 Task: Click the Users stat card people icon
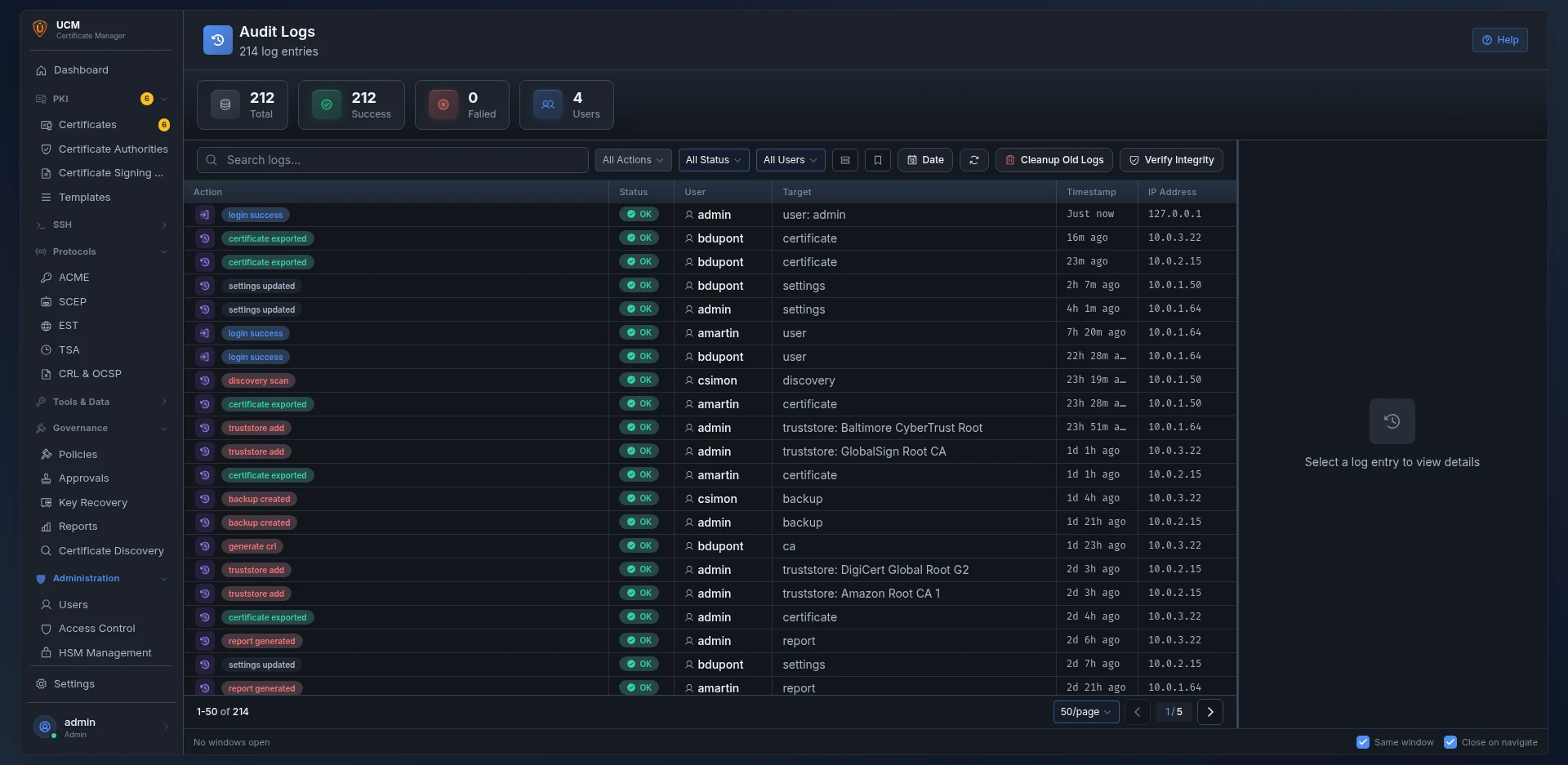(548, 105)
